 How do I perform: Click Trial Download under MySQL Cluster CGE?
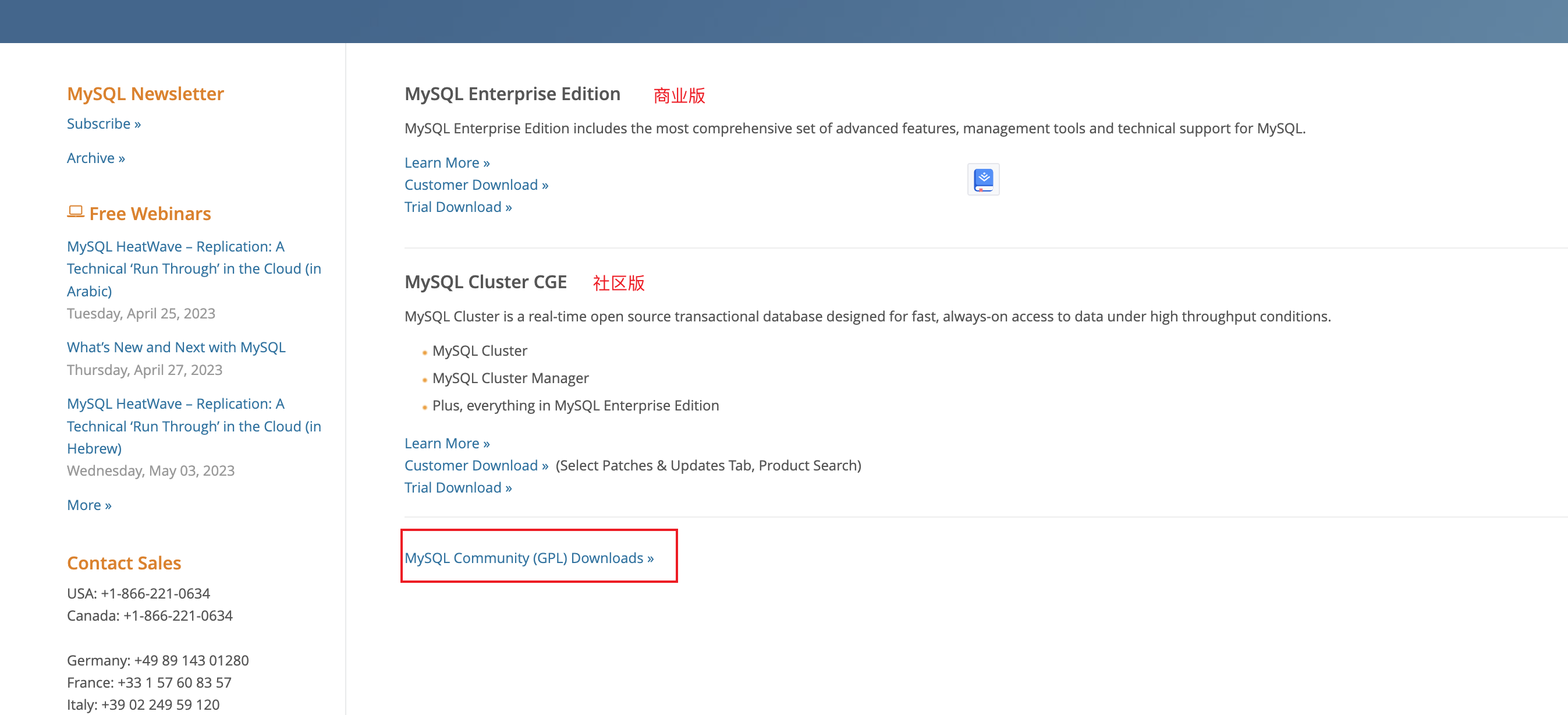457,487
